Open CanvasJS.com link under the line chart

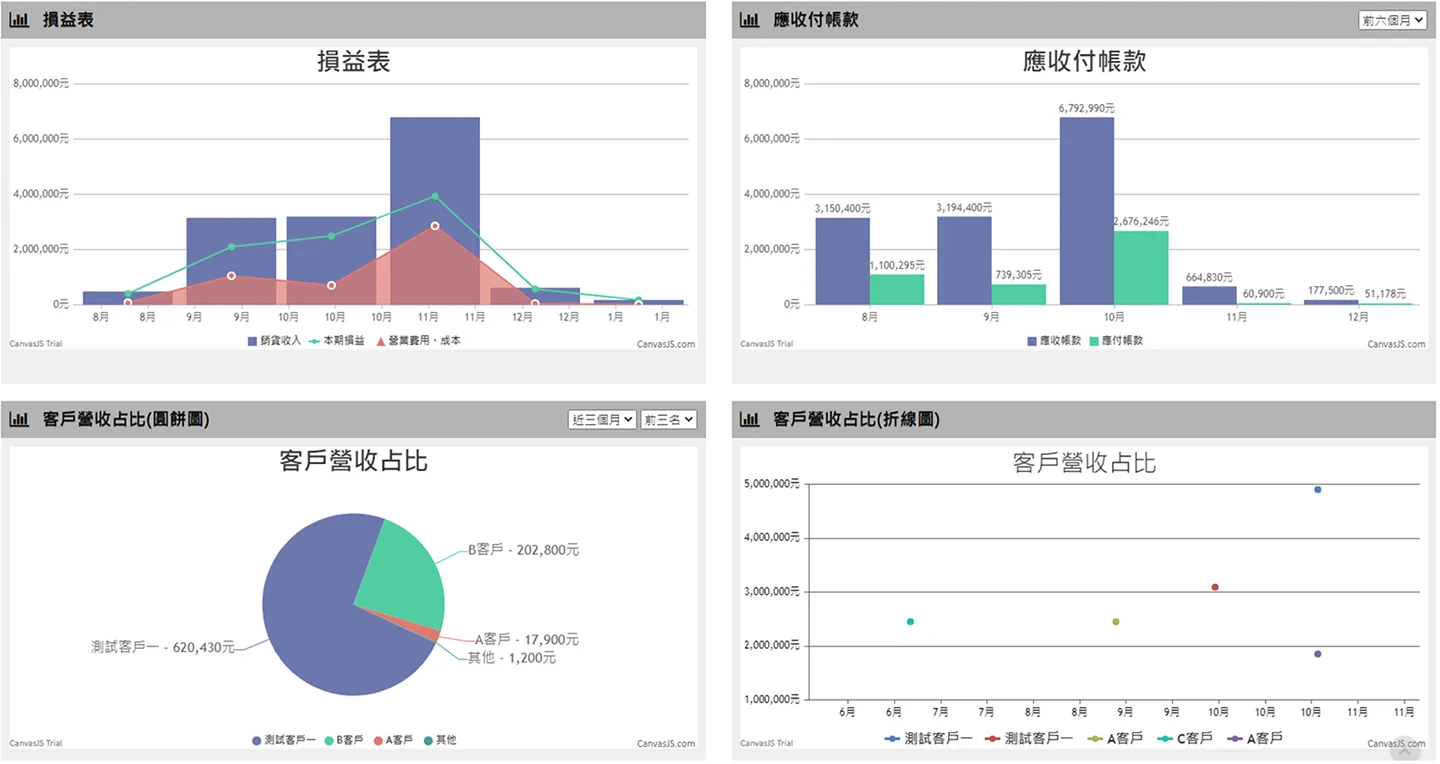tap(1396, 743)
